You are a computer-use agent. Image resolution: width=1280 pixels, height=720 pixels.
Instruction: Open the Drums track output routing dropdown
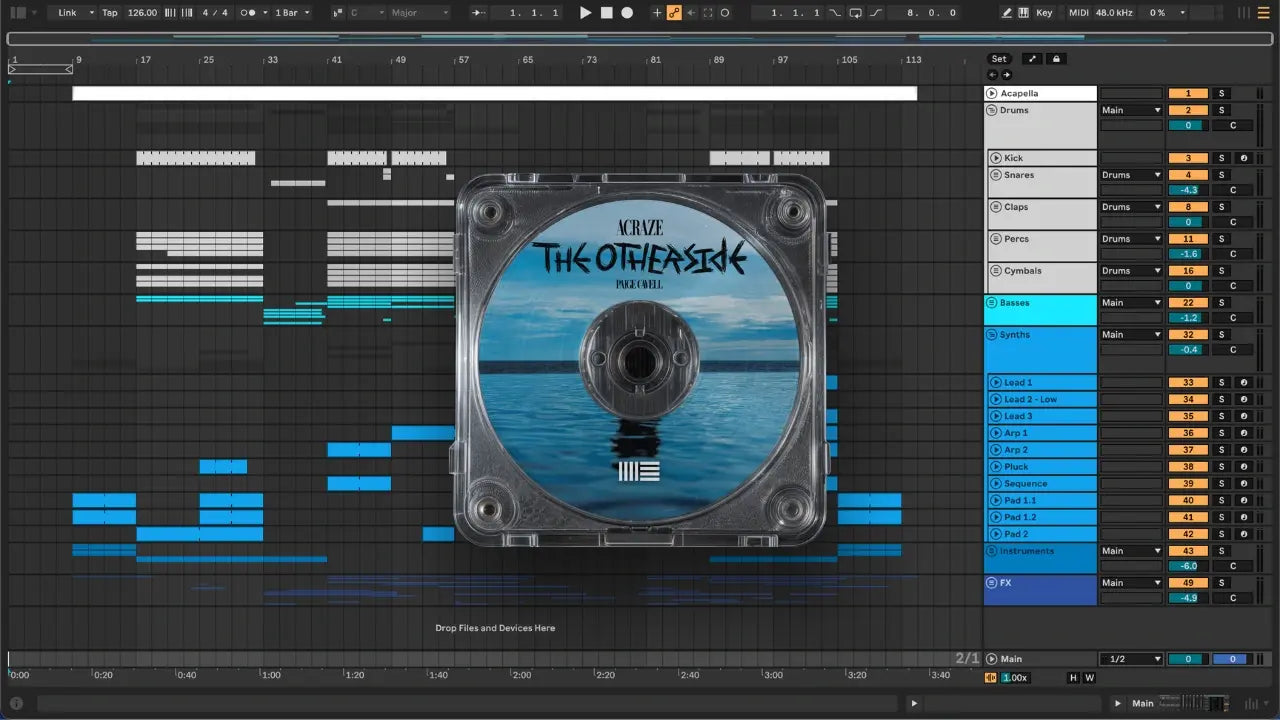[x=1131, y=110]
